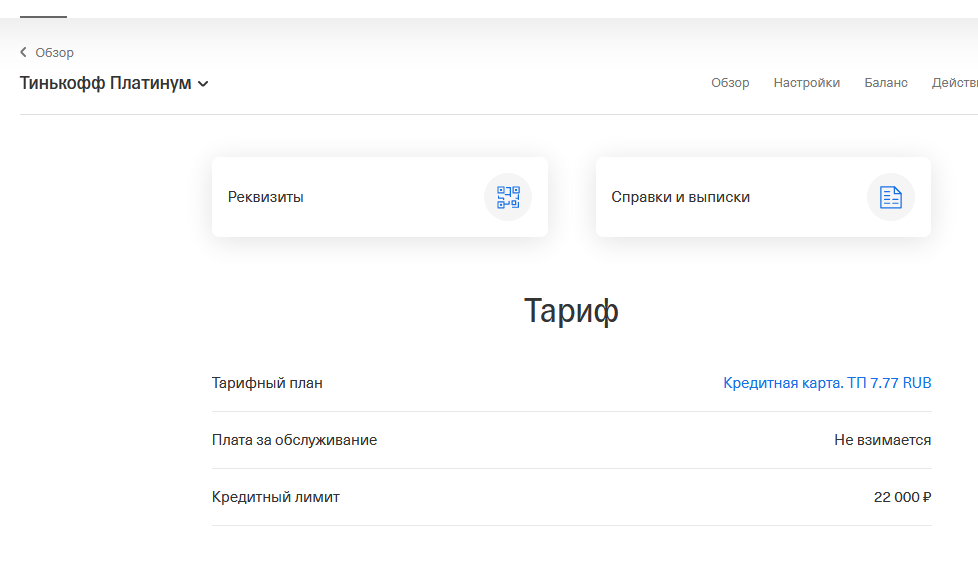Image resolution: width=978 pixels, height=568 pixels.
Task: Click the QR code icon in Реквизиты card
Action: 508,197
